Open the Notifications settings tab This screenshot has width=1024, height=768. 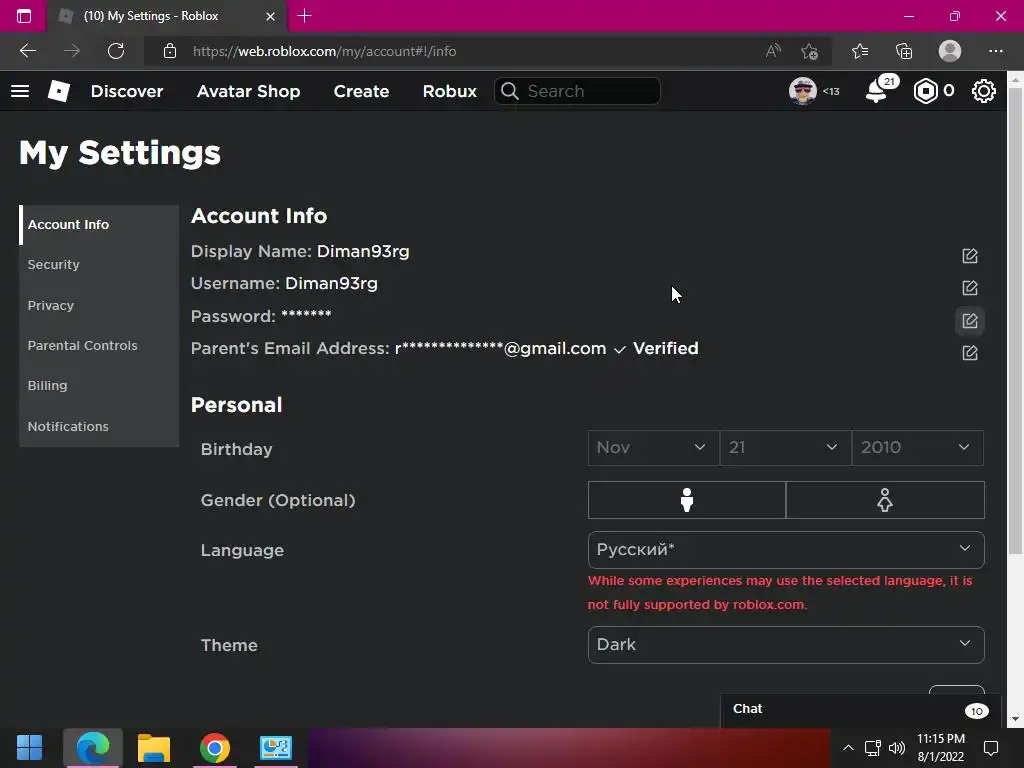click(99, 426)
